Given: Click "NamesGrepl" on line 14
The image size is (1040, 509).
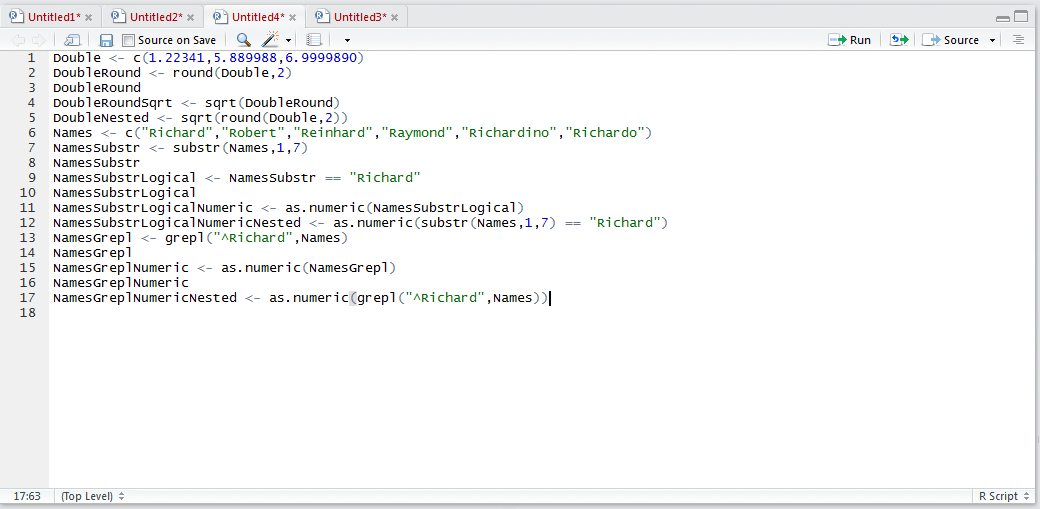Looking at the screenshot, I should point(93,253).
